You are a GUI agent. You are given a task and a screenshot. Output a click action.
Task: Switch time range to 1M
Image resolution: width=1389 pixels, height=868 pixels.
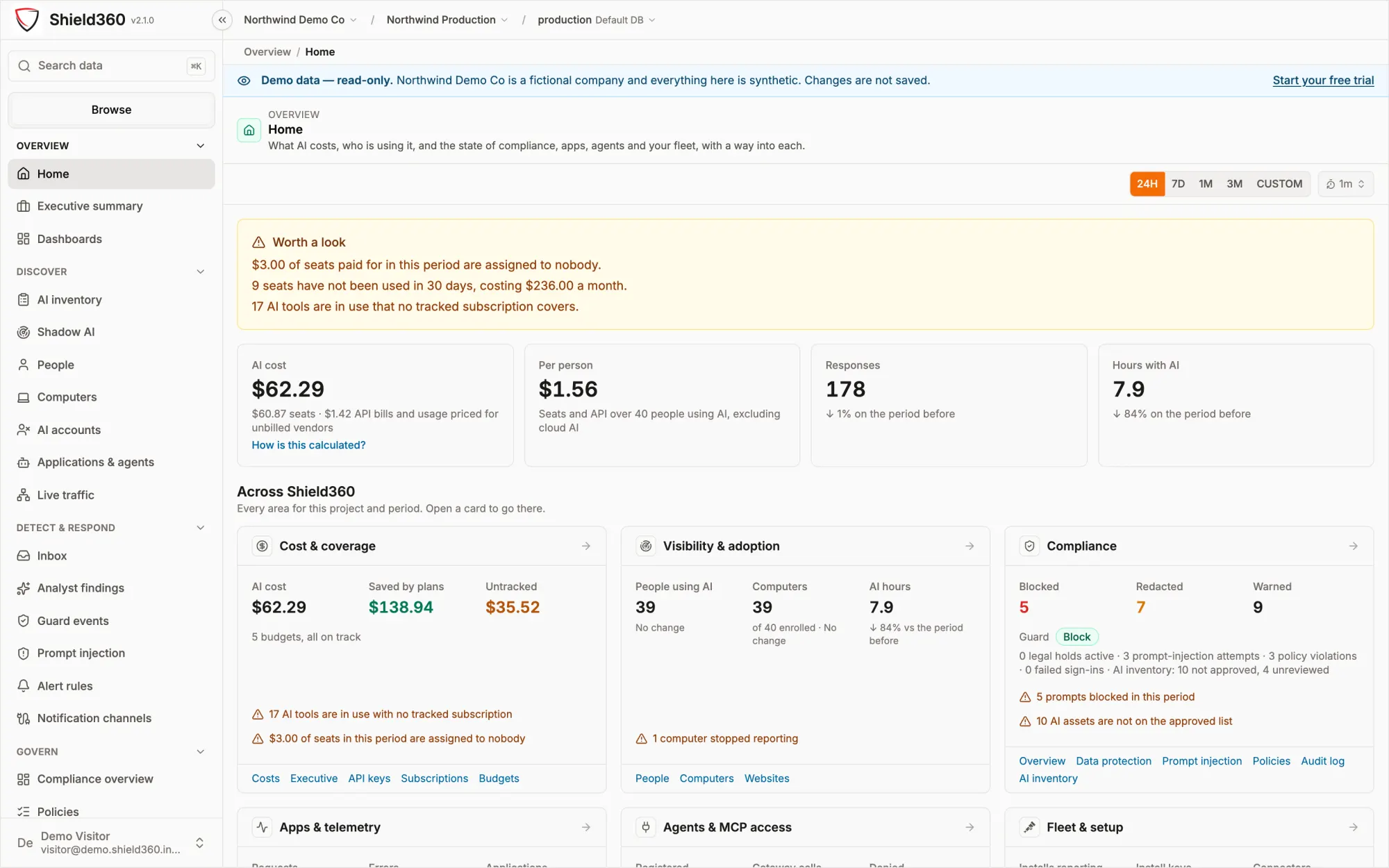tap(1206, 184)
